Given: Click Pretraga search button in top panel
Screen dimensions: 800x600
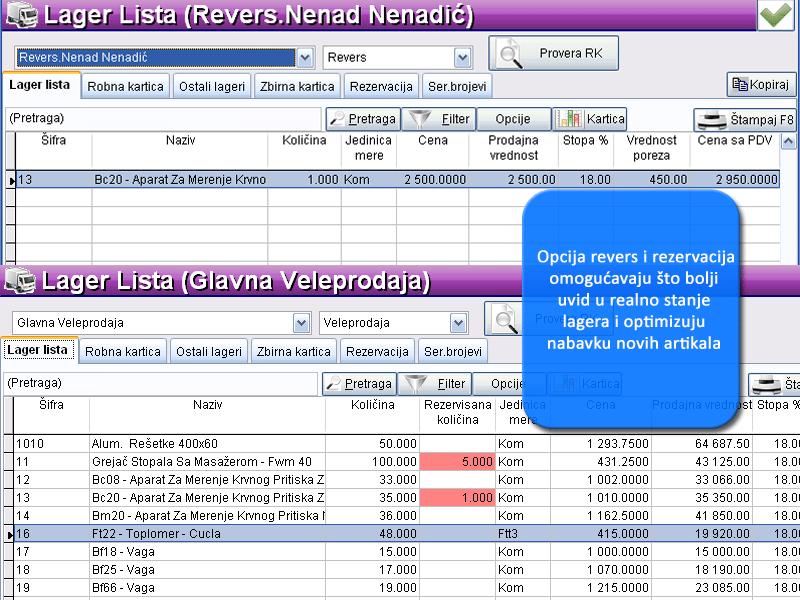Looking at the screenshot, I should 363,119.
